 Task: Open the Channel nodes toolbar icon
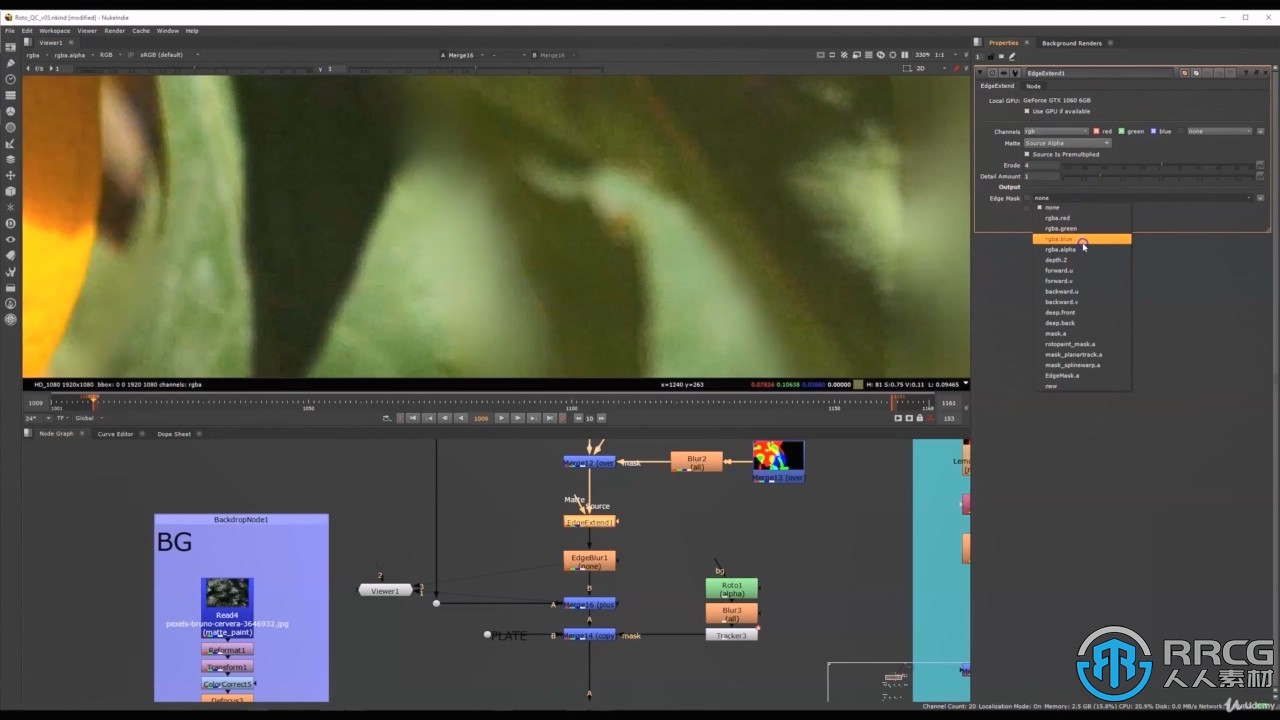(11, 95)
